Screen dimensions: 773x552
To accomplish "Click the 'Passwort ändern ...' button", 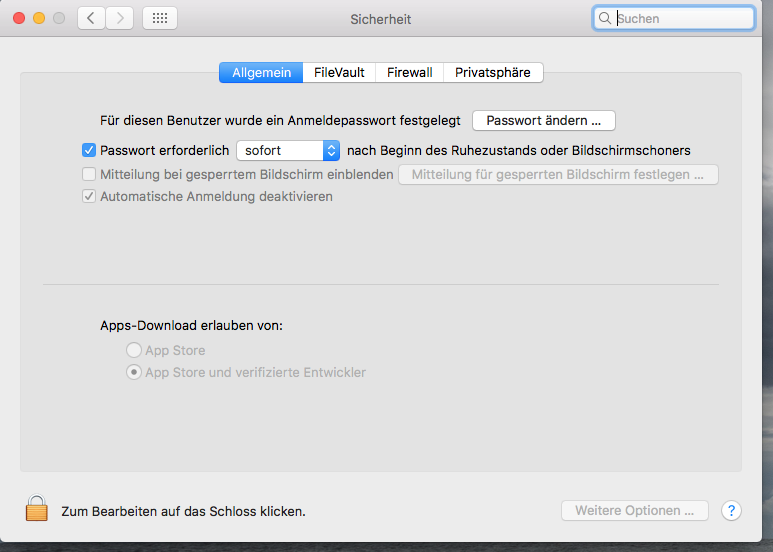I will (543, 120).
